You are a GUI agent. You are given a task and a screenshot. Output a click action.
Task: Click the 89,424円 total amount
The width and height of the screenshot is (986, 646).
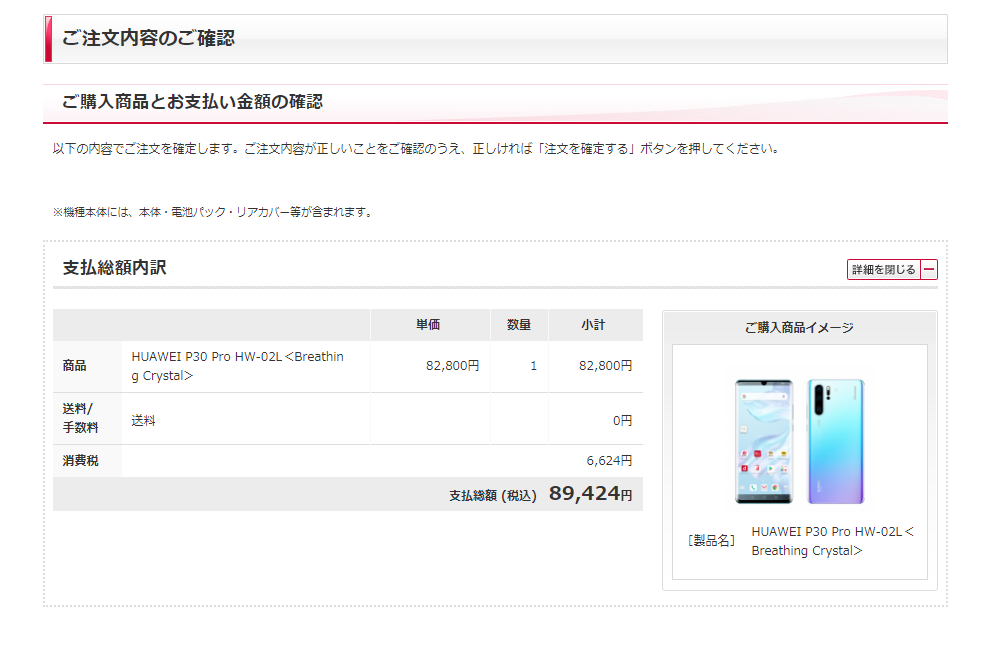click(590, 494)
